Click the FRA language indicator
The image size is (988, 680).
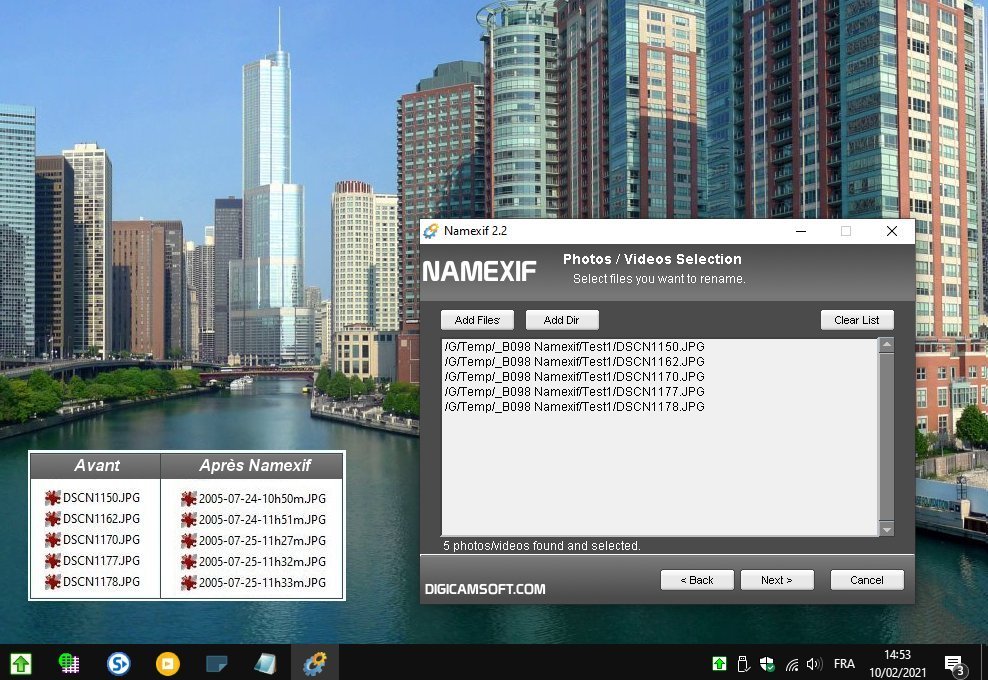point(844,664)
